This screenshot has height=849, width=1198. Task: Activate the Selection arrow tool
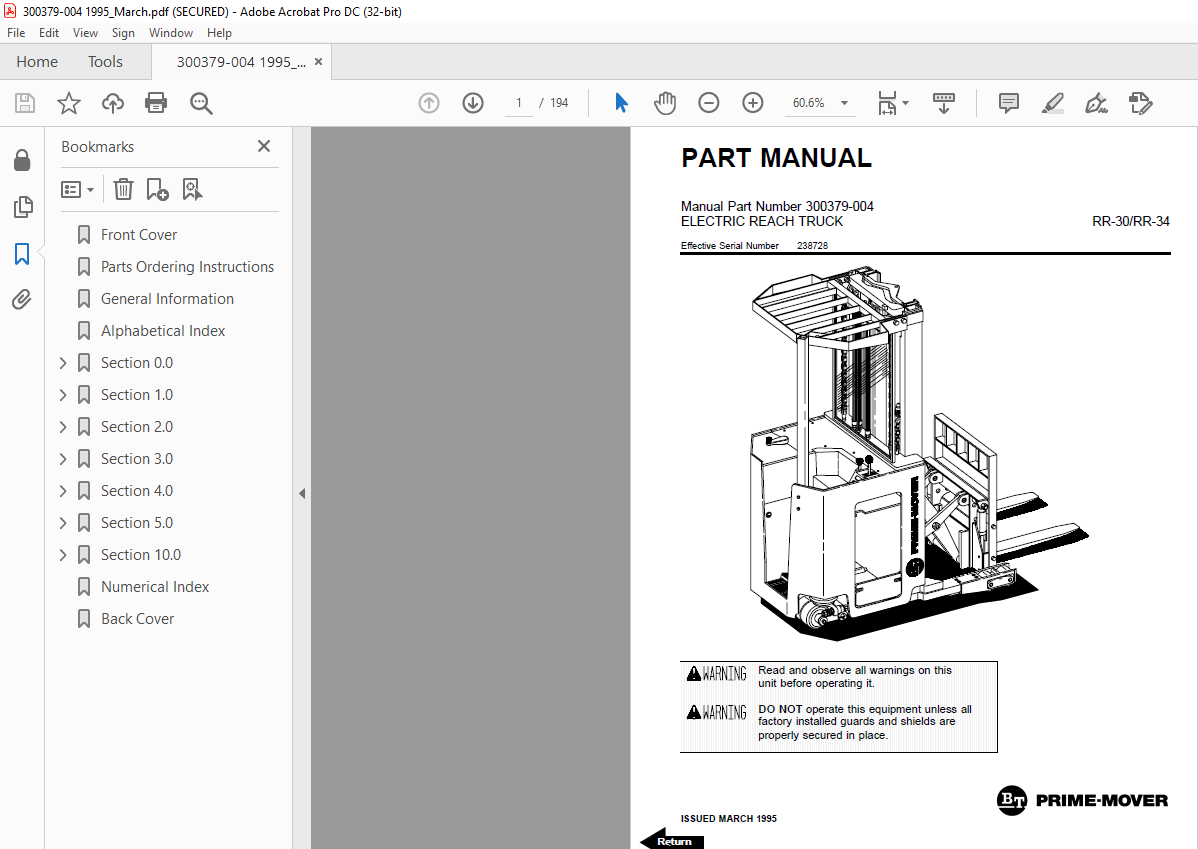click(621, 102)
